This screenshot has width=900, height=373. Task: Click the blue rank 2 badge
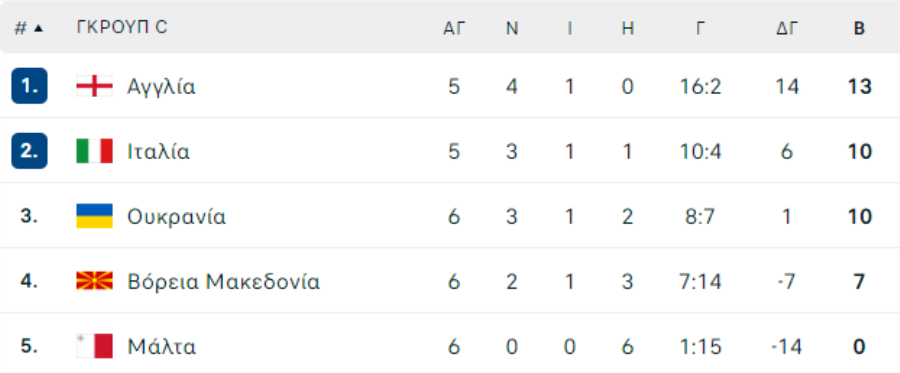click(29, 151)
